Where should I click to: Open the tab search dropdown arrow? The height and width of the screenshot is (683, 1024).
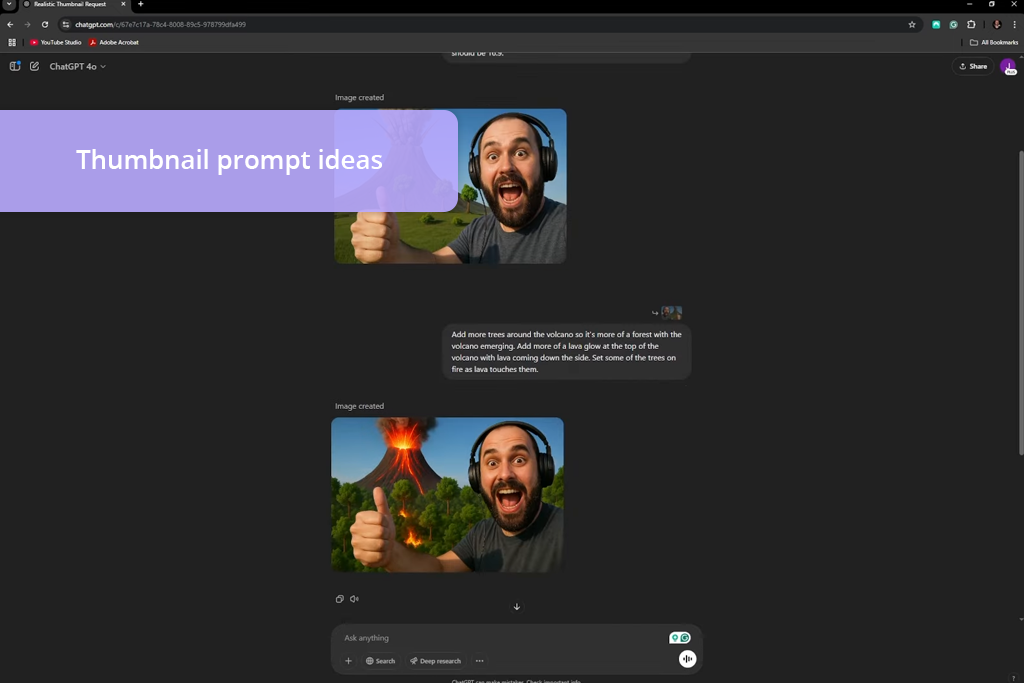9,4
